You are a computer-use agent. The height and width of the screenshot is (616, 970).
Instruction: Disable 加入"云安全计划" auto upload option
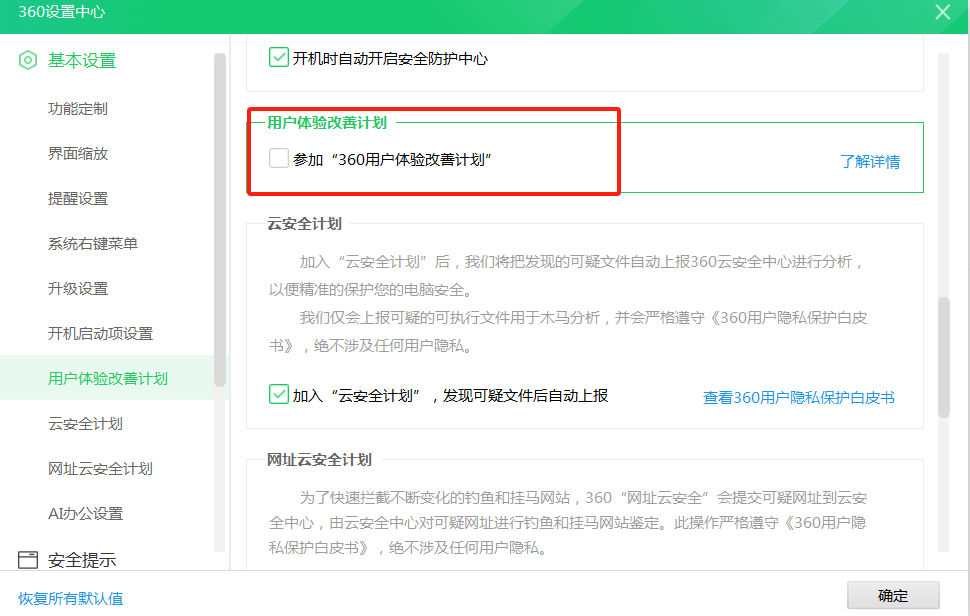coord(278,396)
